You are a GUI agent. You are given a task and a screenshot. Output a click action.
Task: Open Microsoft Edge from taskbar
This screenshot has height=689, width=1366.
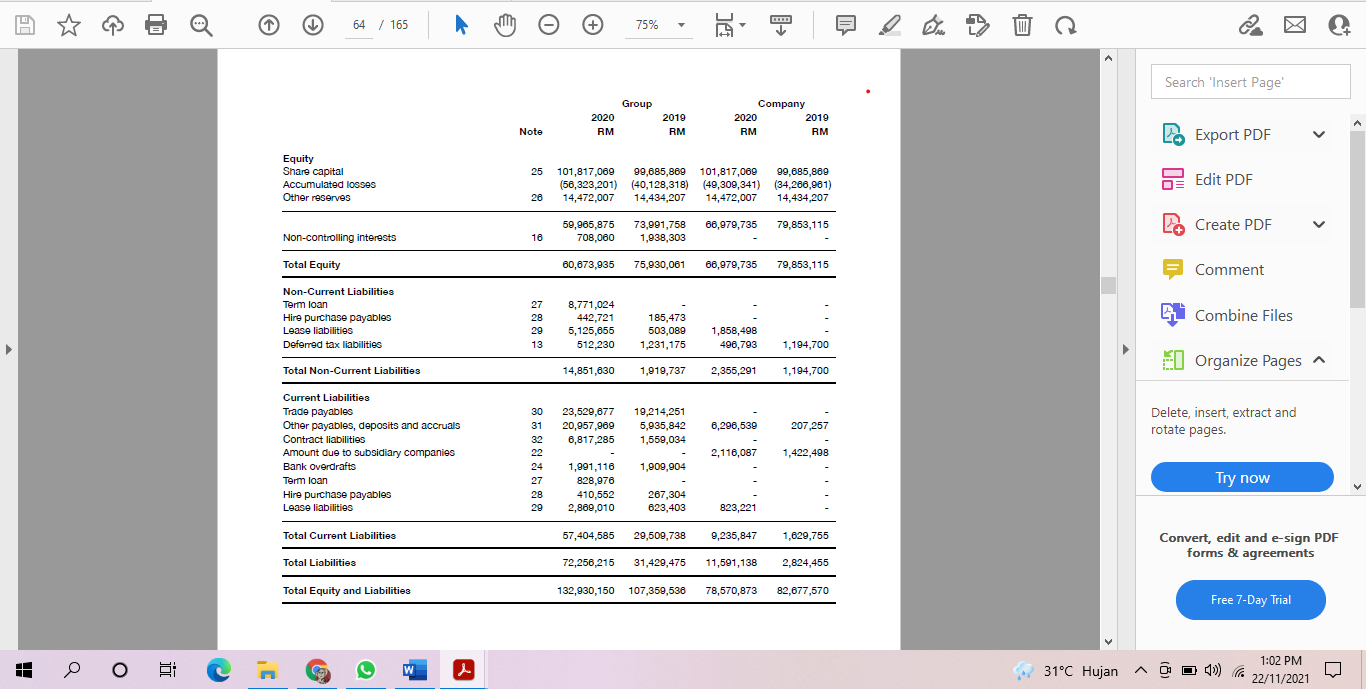(218, 671)
